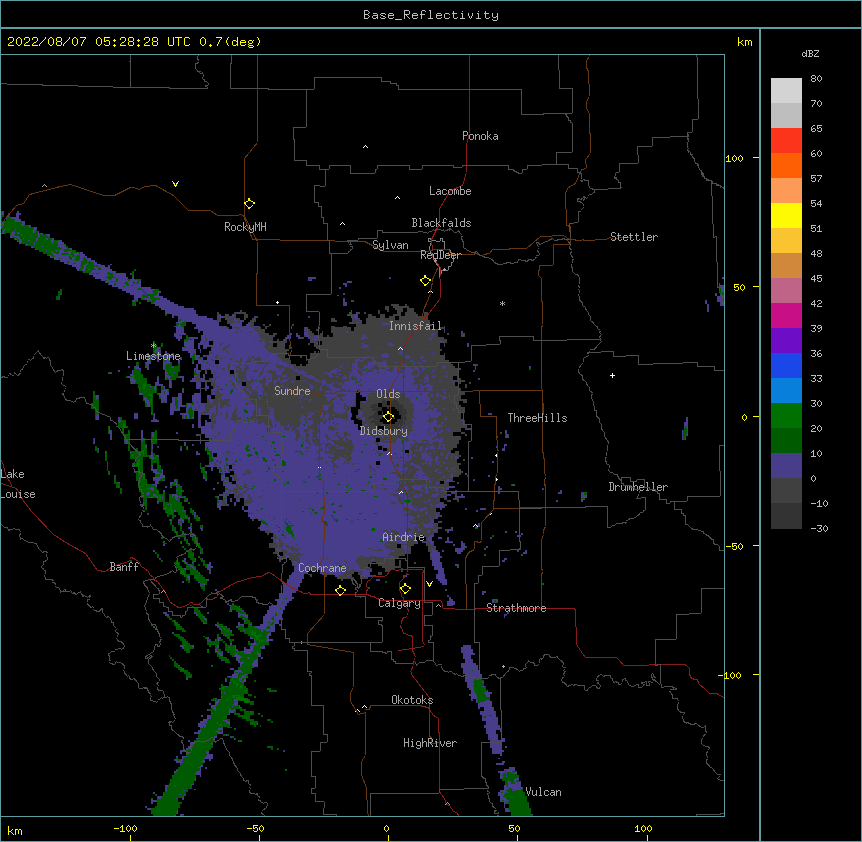This screenshot has height=842, width=862.
Task: Click the yellow diamond marker above Calgary label
Action: point(405,589)
